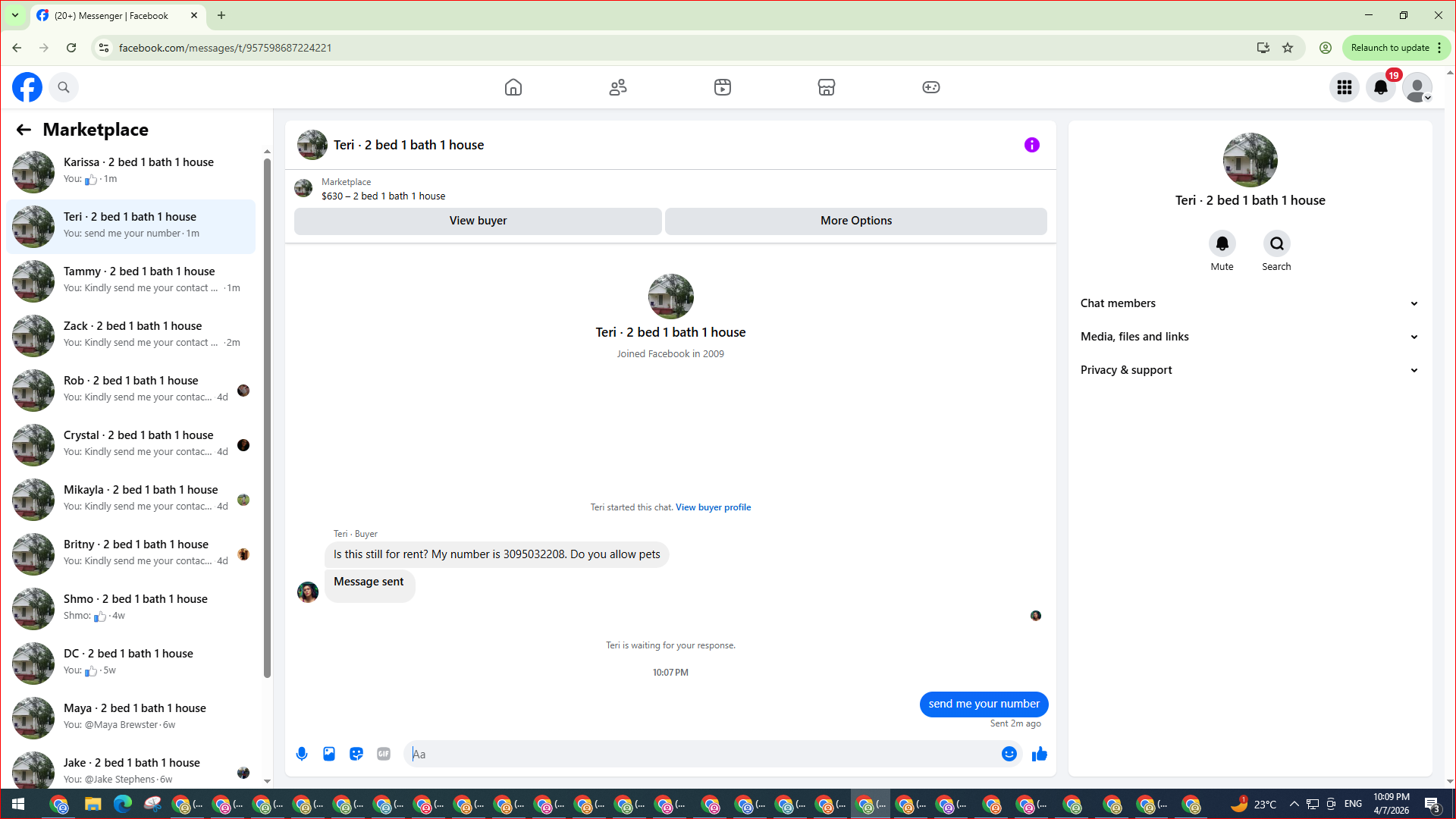Open Facebook search magnifier

pos(64,87)
